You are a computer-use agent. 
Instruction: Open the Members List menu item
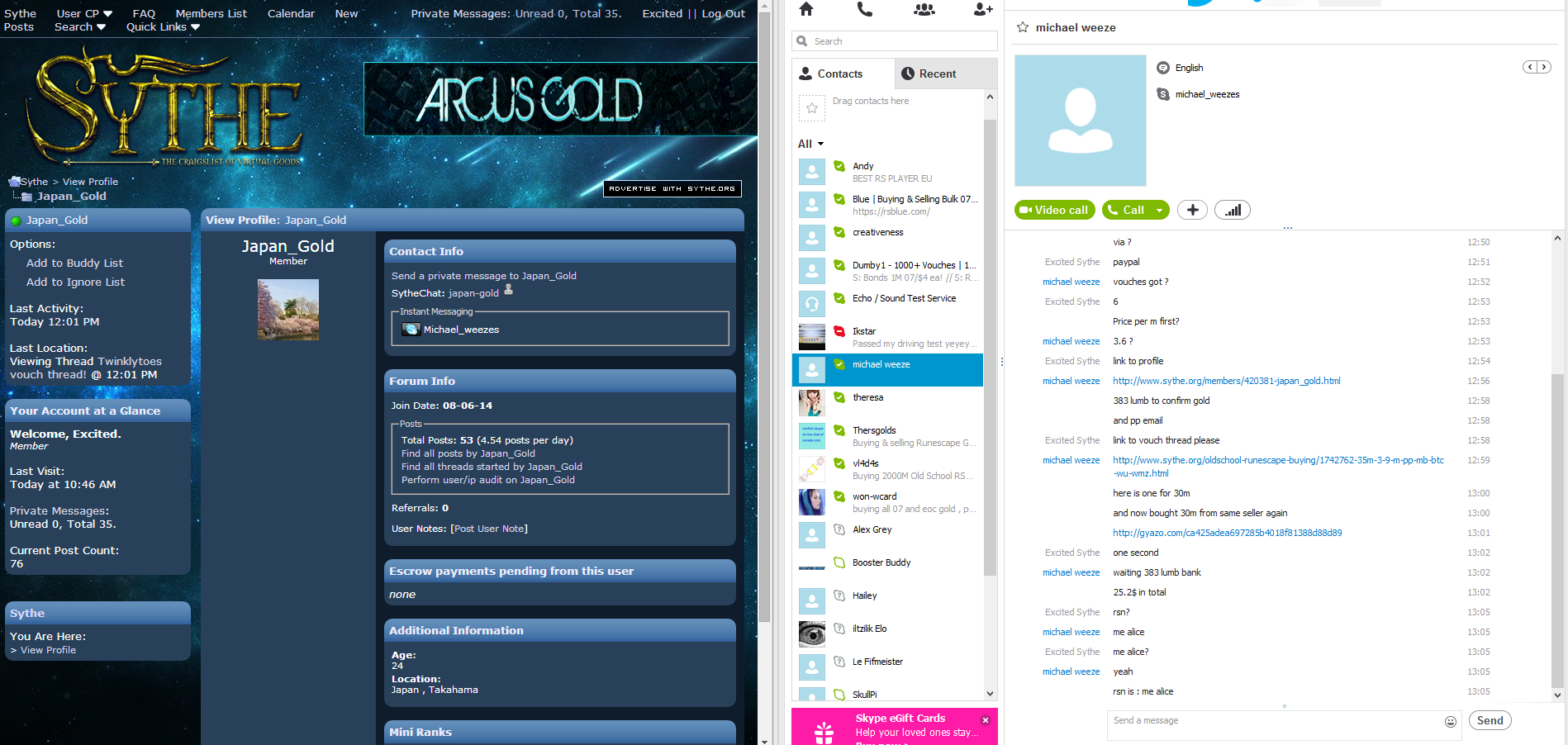pos(211,13)
